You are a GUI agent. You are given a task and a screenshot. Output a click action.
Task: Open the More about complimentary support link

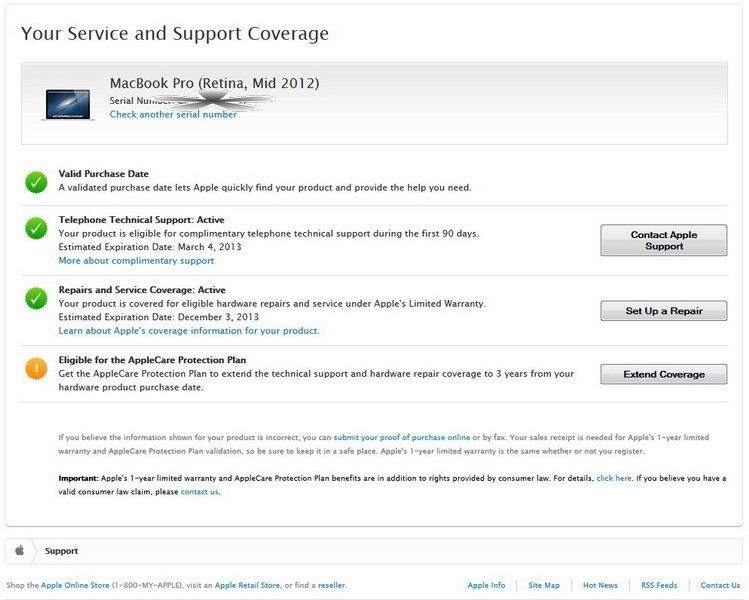click(136, 261)
